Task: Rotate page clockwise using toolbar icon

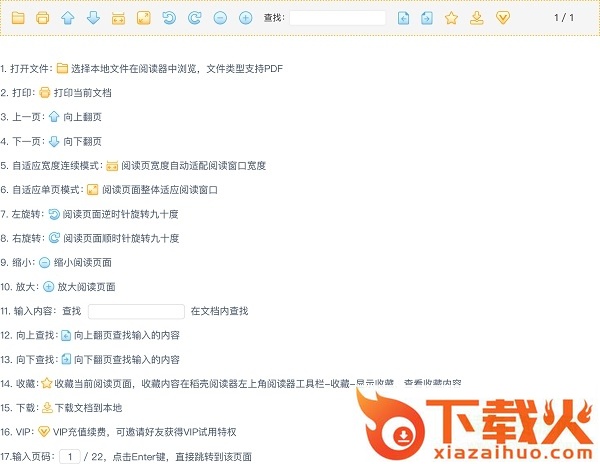Action: [195, 18]
